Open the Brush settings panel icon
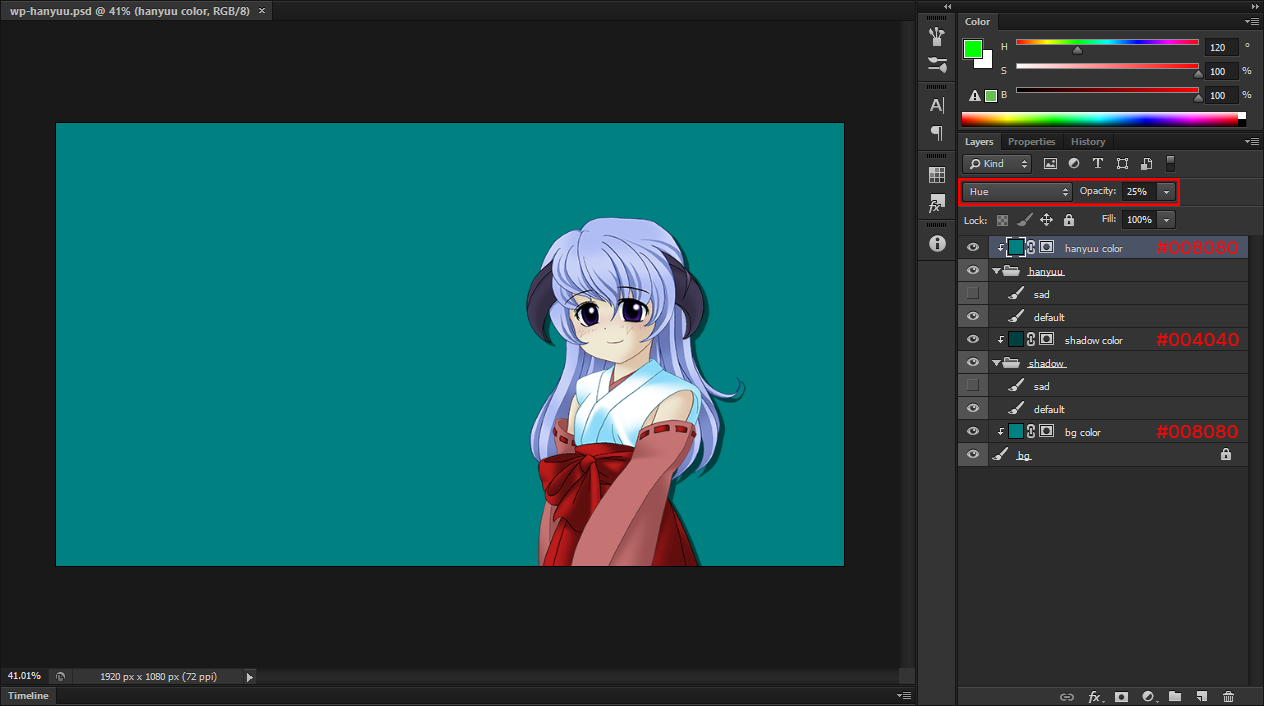The width and height of the screenshot is (1264, 706). [937, 65]
